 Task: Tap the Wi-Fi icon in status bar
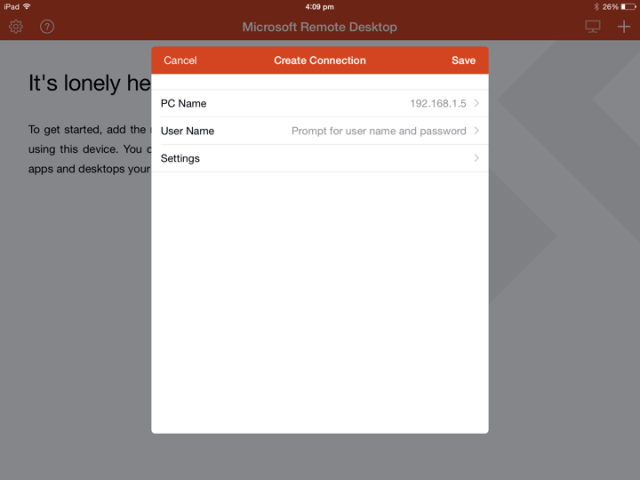point(27,7)
